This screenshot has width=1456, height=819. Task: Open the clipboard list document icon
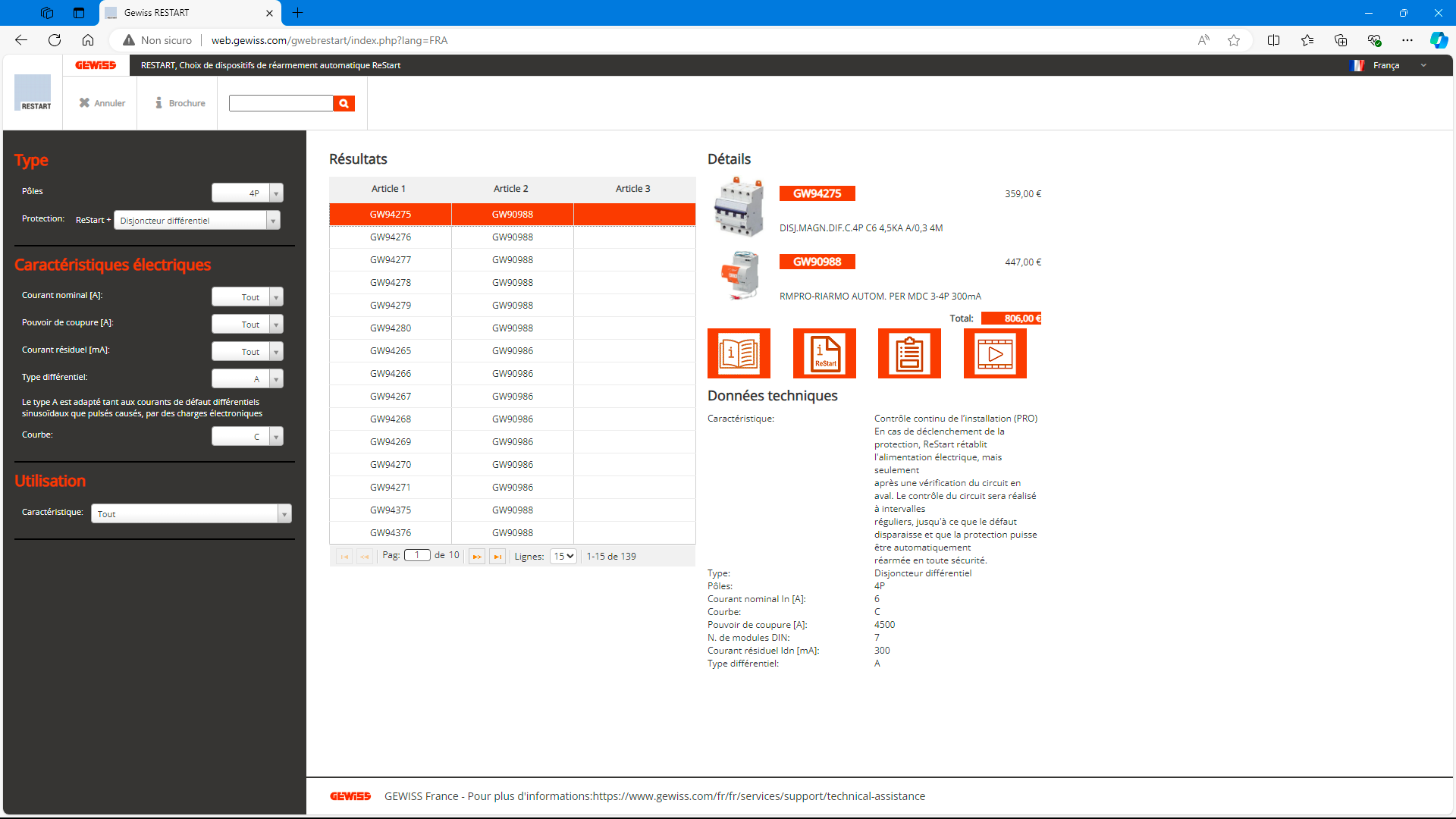(x=909, y=353)
